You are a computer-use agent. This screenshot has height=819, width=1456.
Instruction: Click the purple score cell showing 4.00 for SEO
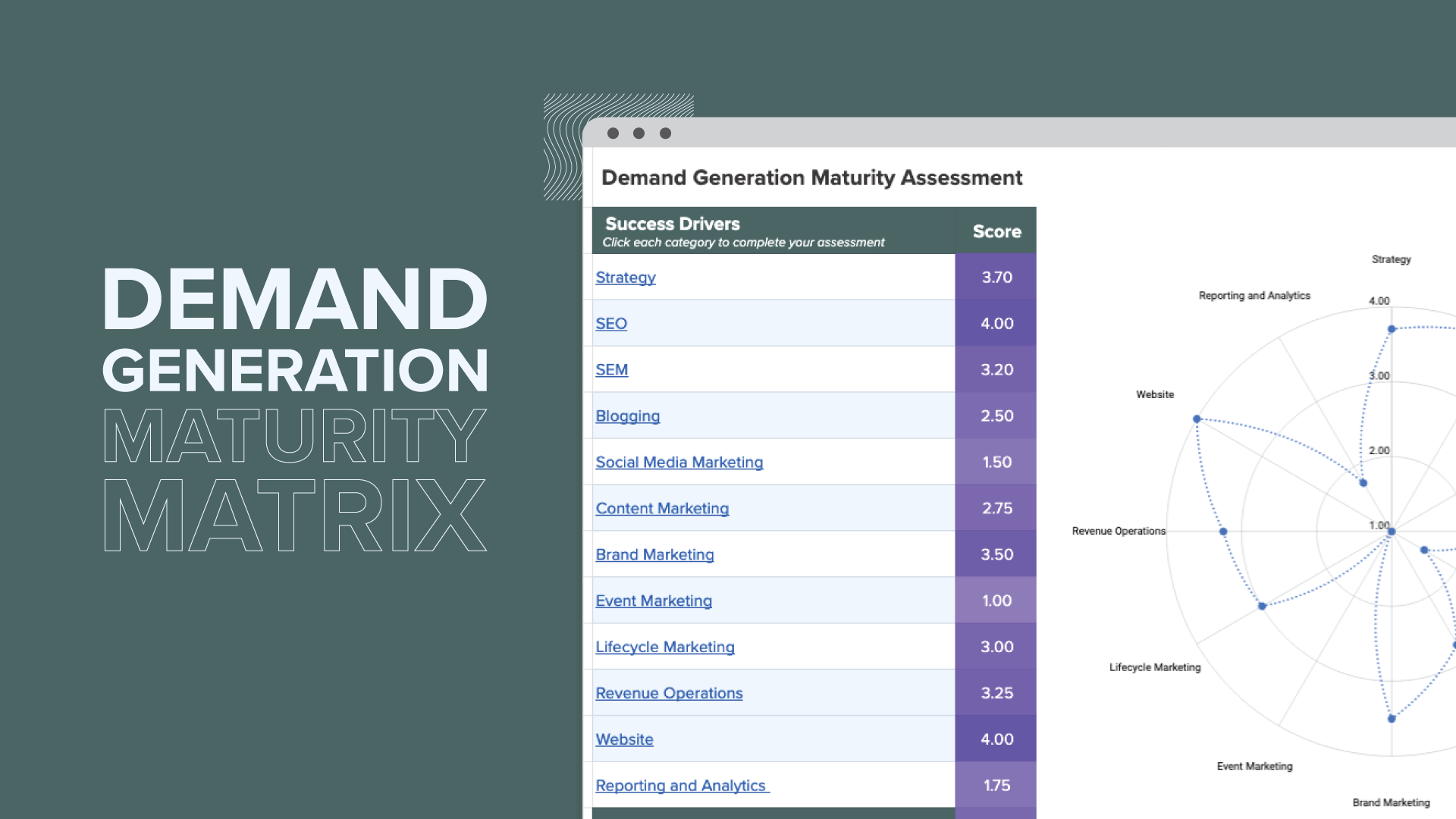995,323
